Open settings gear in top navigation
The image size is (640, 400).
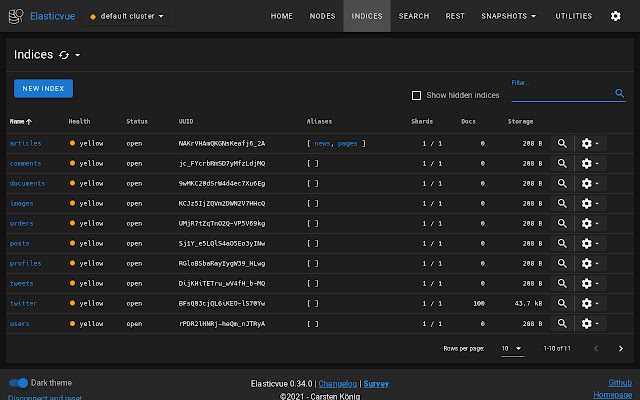point(615,16)
